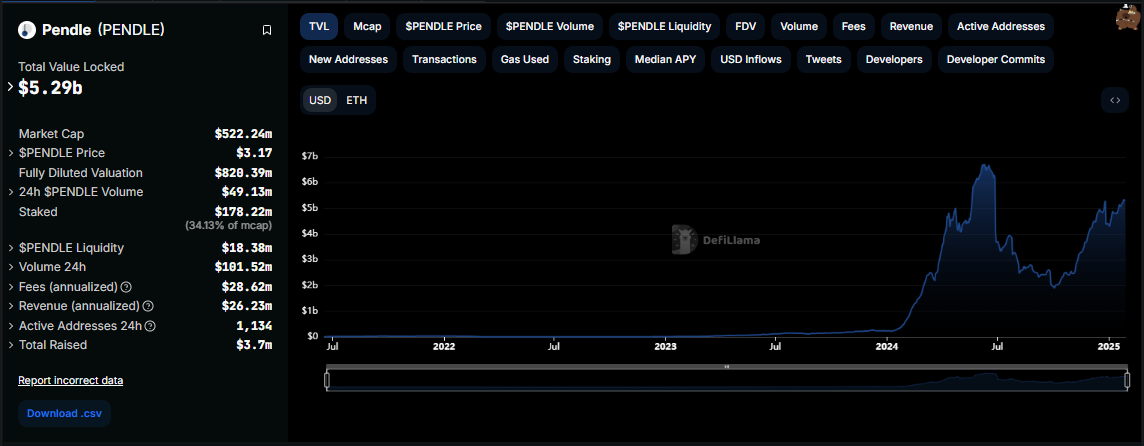The image size is (1144, 446).
Task: Switch chart denomination to USD
Action: 320,101
